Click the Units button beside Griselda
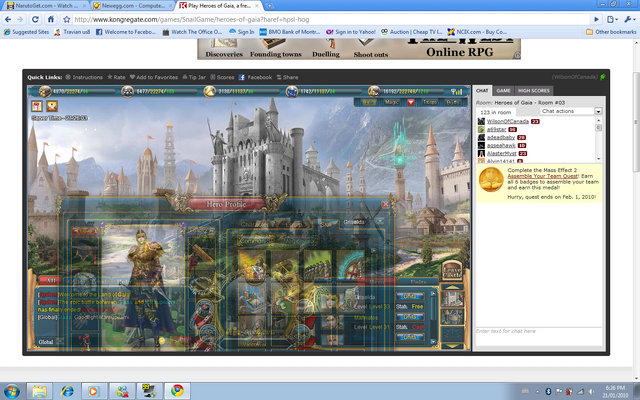 [410, 296]
